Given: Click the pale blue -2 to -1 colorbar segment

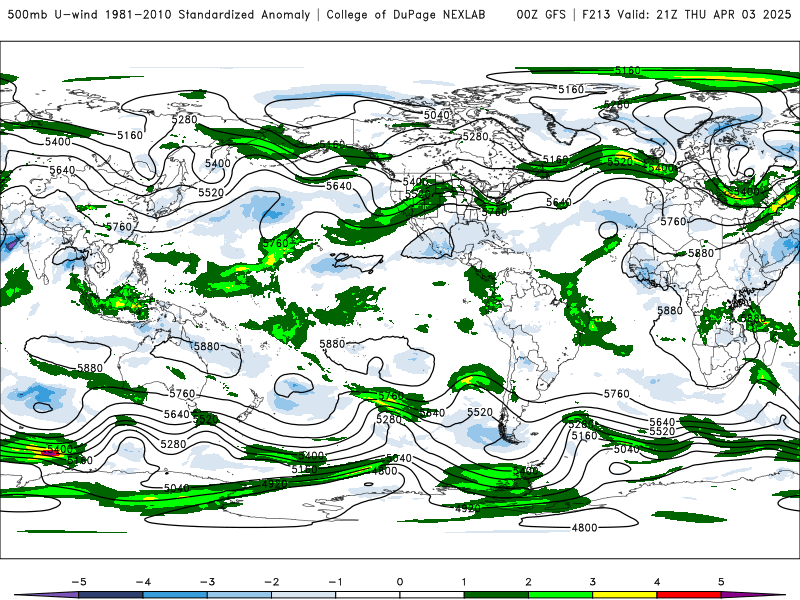Looking at the screenshot, I should [x=304, y=595].
